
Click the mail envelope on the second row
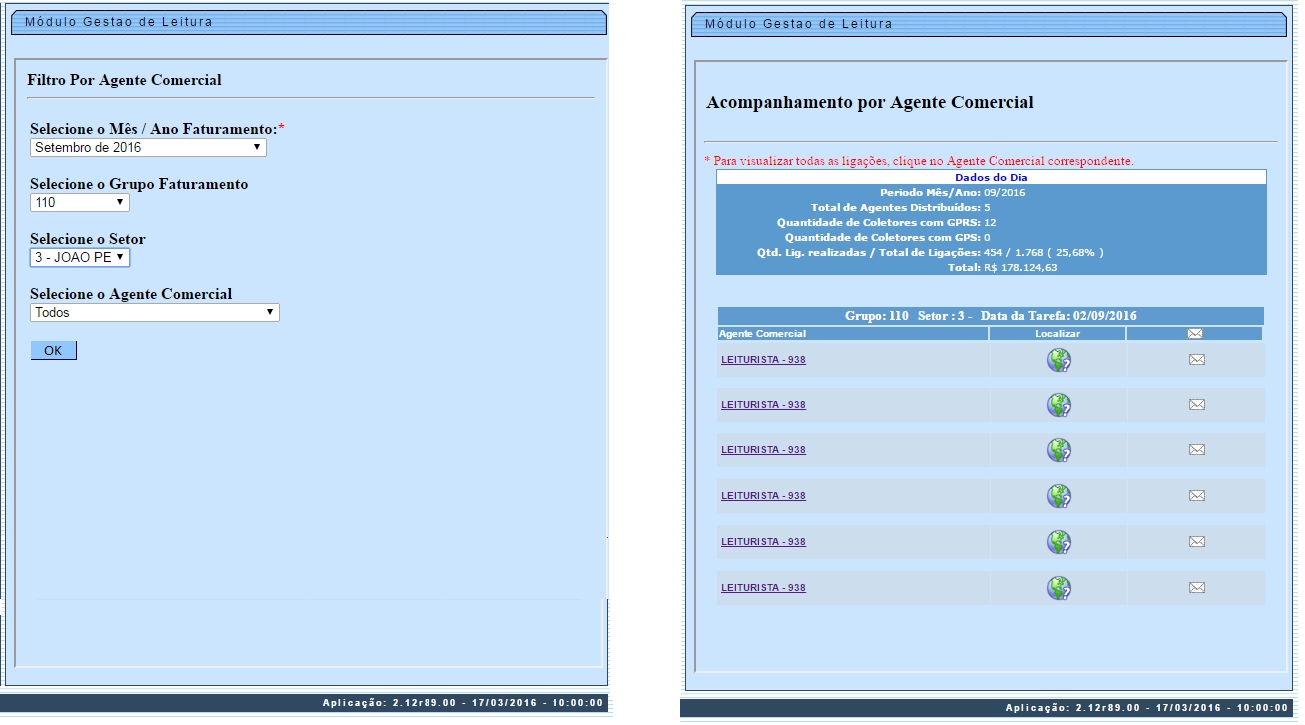point(1197,404)
